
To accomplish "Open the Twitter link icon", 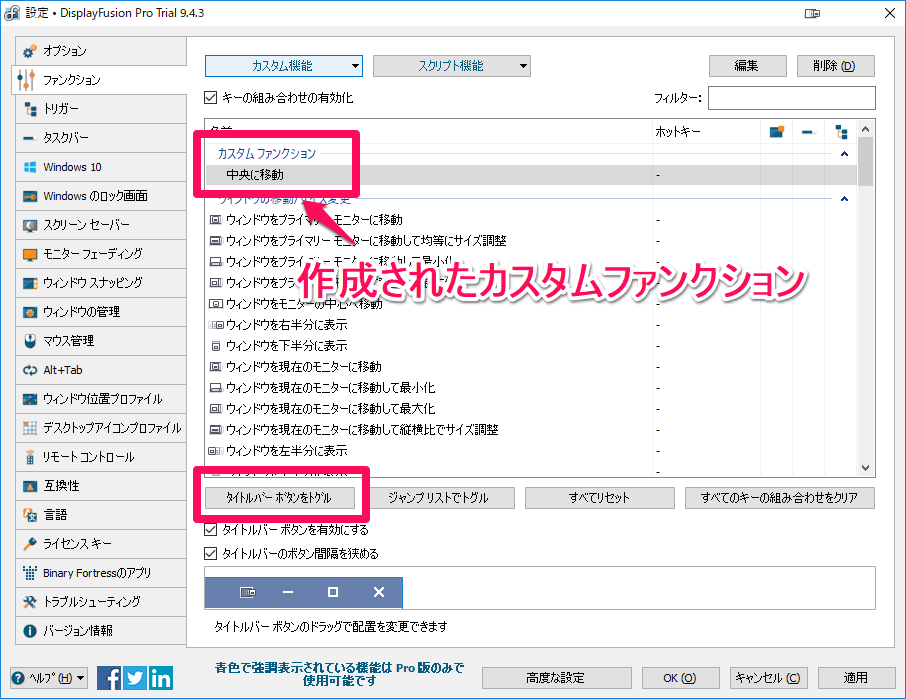I will point(135,678).
